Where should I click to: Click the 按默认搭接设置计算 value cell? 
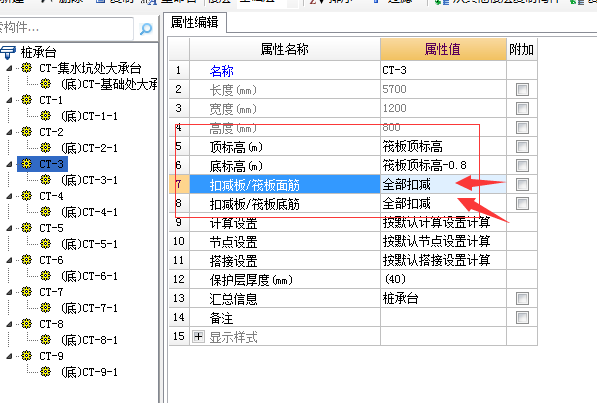pos(443,261)
